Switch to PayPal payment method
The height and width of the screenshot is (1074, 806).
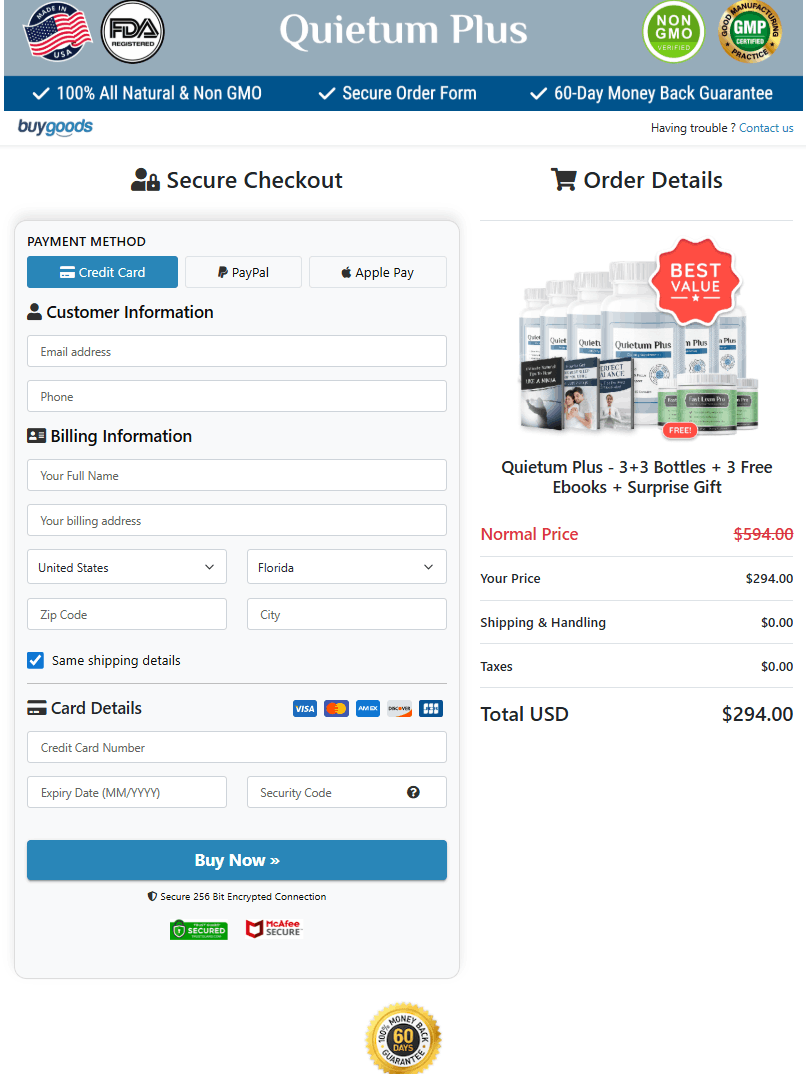point(243,272)
